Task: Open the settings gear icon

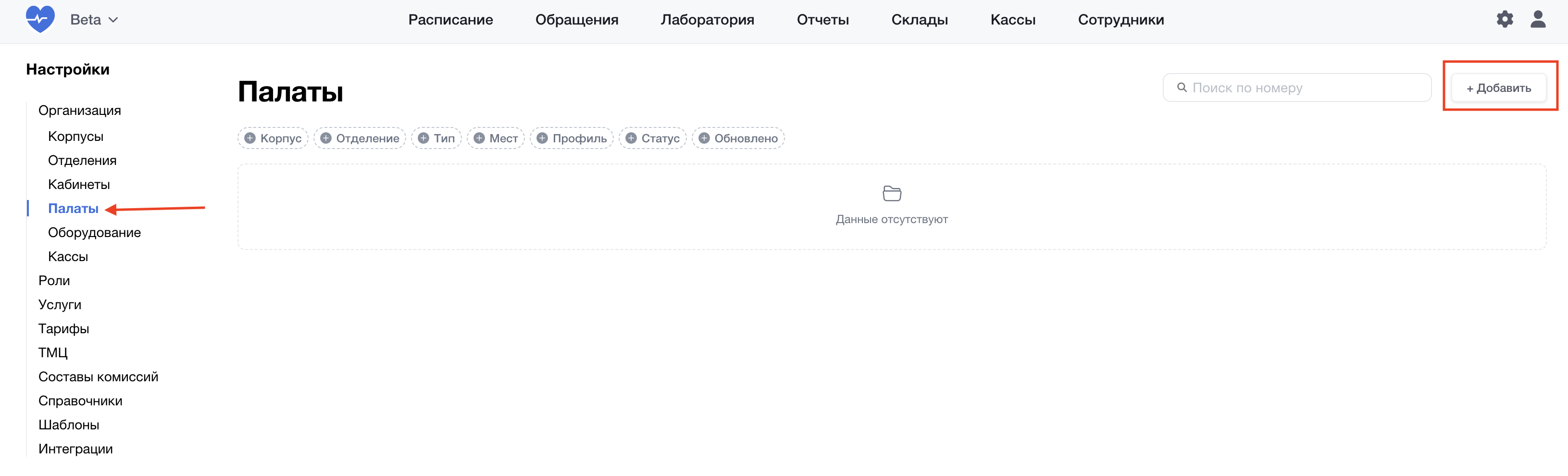Action: coord(1504,20)
